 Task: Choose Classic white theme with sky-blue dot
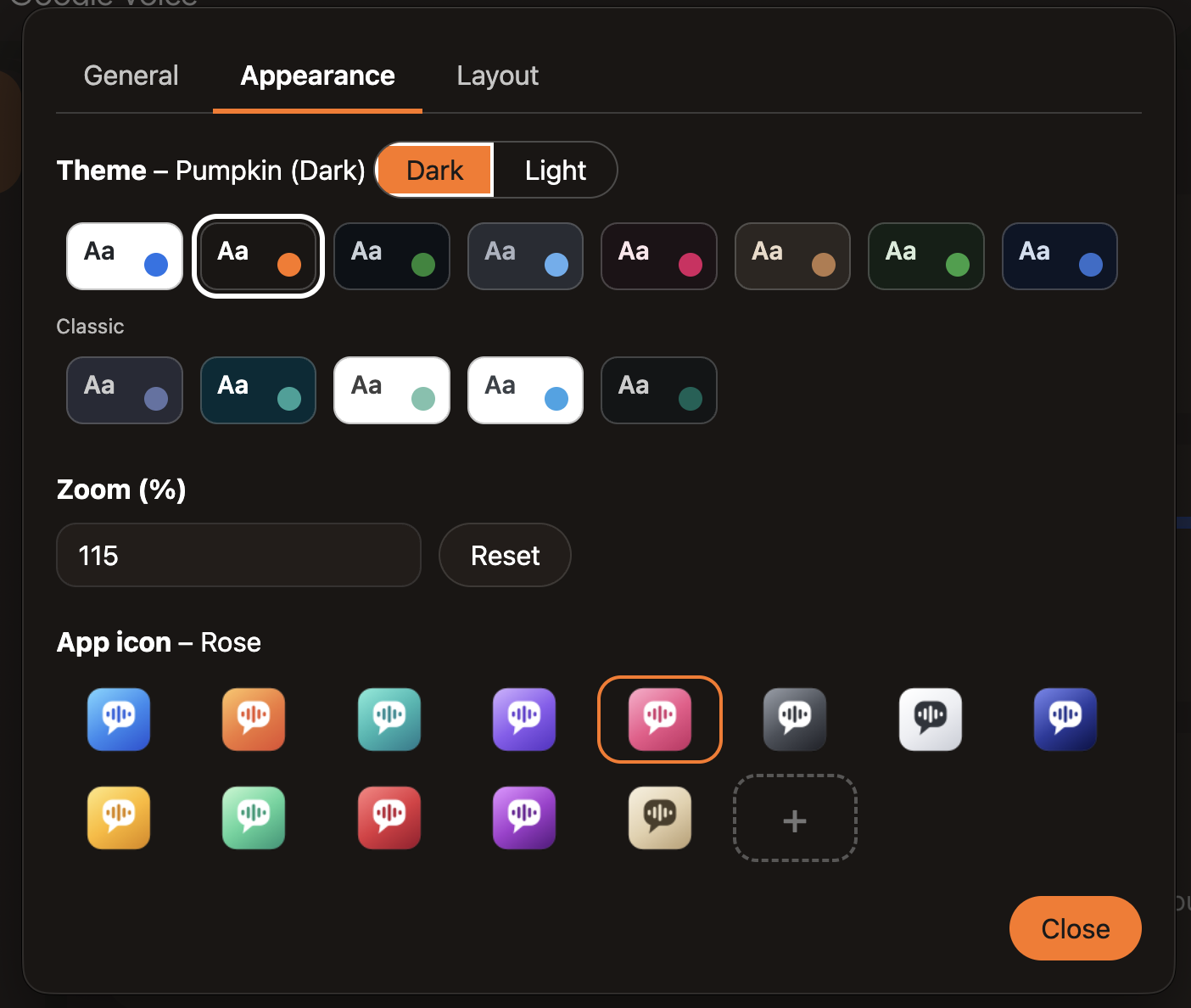coord(526,390)
